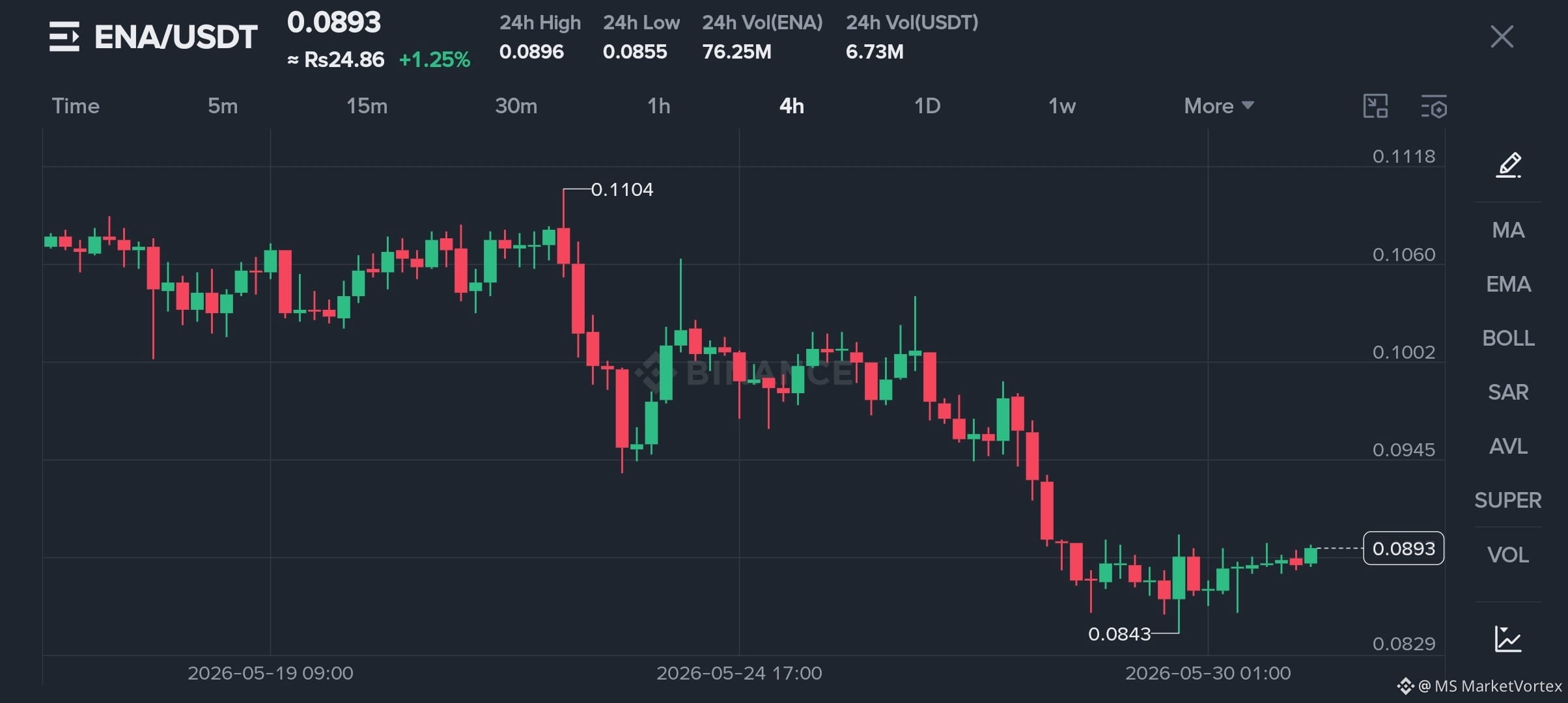Viewport: 1568px width, 703px height.
Task: Click the 0.1002 price axis label
Action: (1403, 352)
